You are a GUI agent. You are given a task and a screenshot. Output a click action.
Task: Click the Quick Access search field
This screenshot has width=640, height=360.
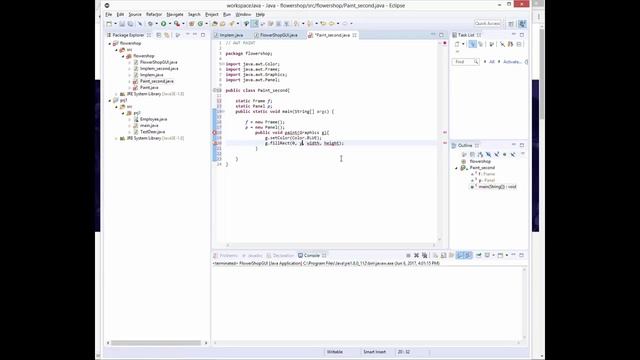pos(488,24)
